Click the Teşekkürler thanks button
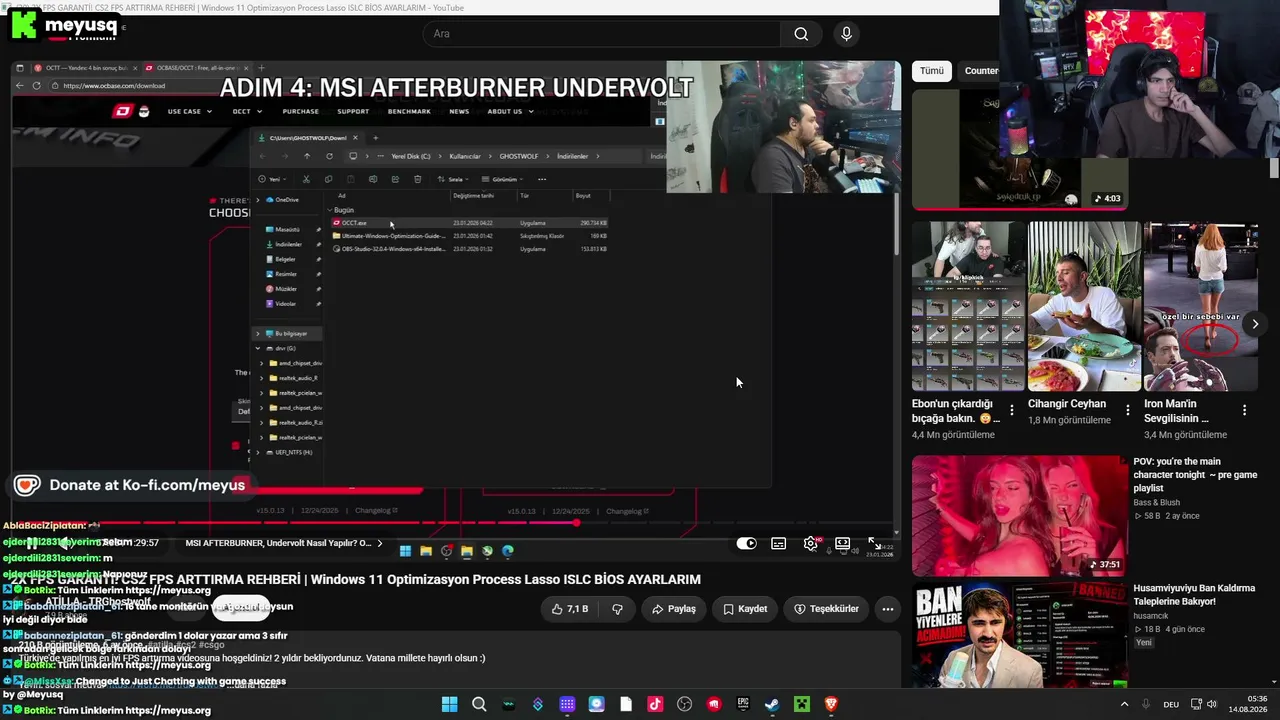Screen dimensions: 1280x720 [826, 609]
